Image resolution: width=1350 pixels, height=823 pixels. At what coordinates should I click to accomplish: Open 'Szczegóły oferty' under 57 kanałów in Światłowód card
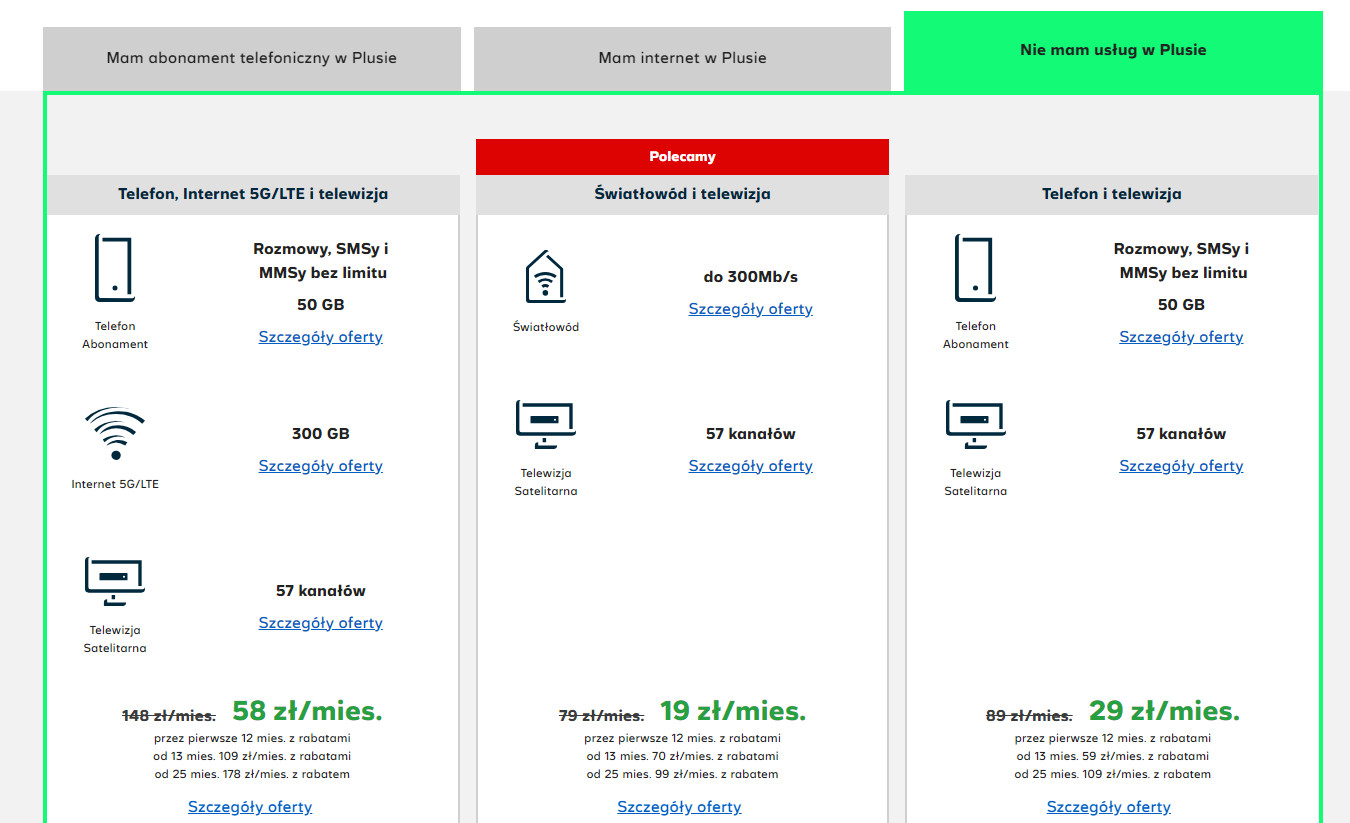(751, 466)
